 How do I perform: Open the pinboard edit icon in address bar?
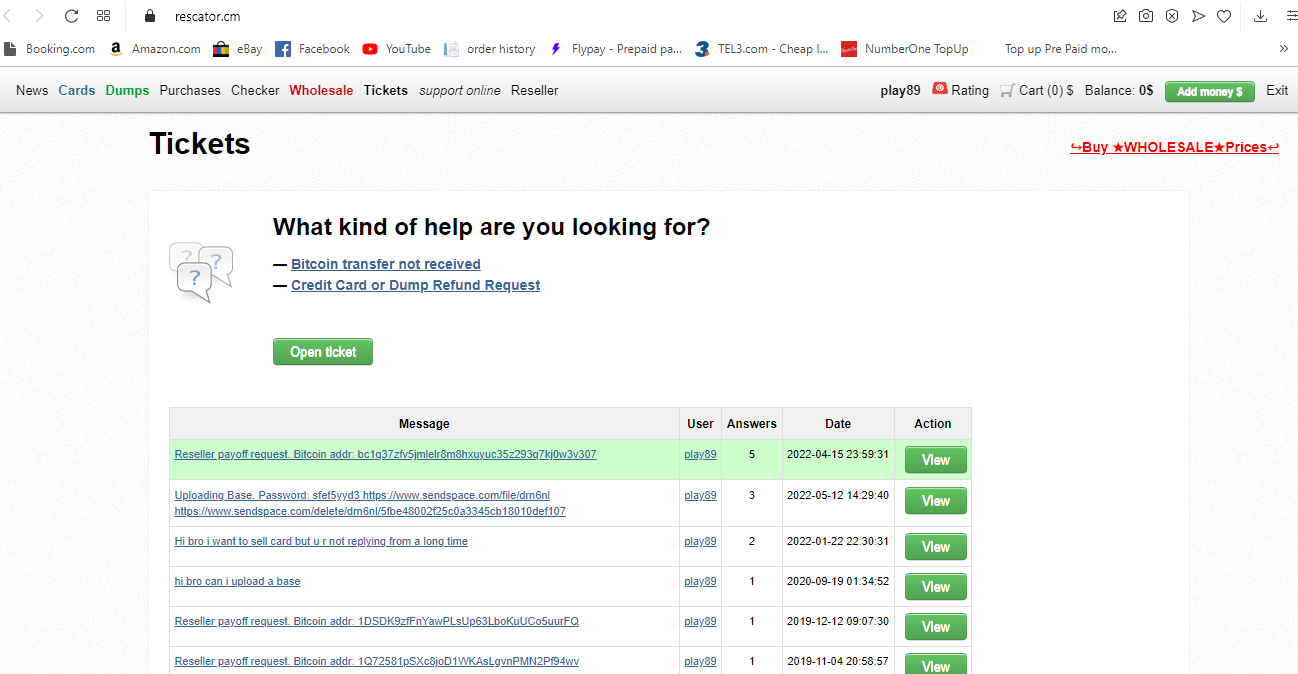click(1120, 16)
